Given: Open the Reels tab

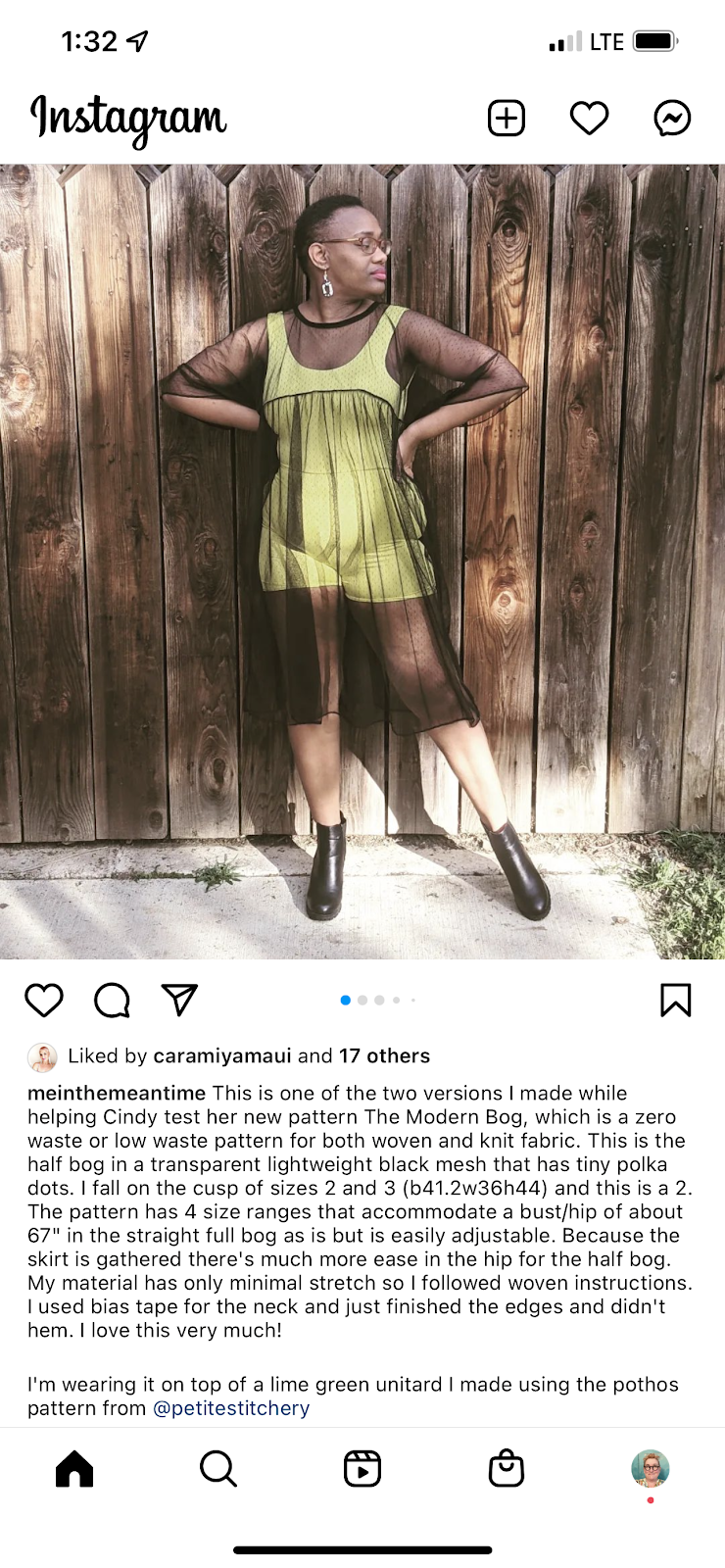Looking at the screenshot, I should tap(362, 1469).
